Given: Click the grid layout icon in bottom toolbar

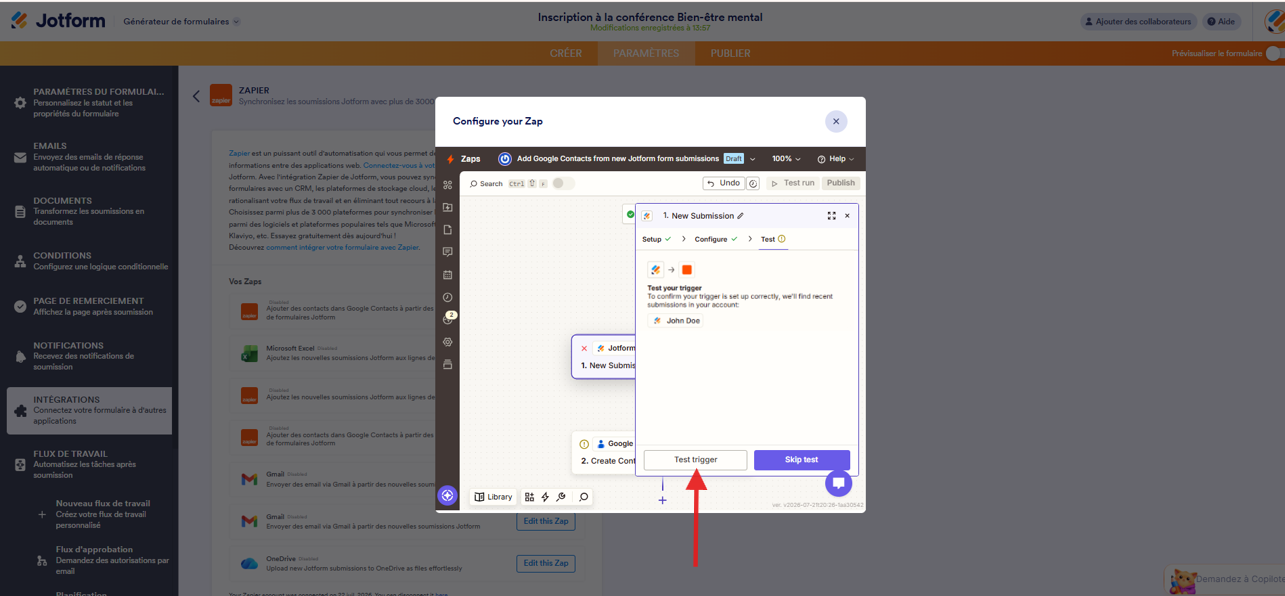Looking at the screenshot, I should click(x=529, y=497).
